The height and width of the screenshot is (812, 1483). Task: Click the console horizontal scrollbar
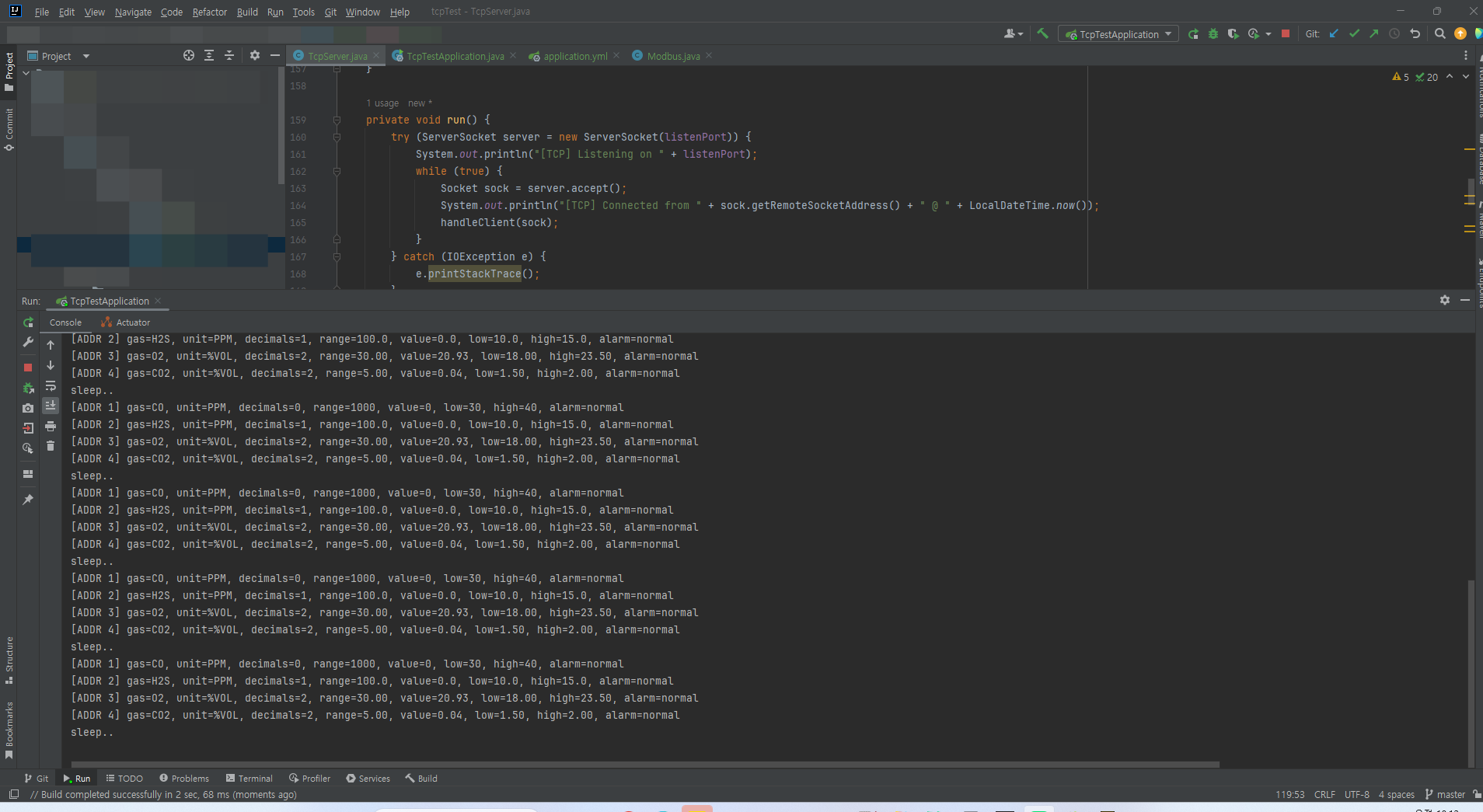(x=645, y=765)
